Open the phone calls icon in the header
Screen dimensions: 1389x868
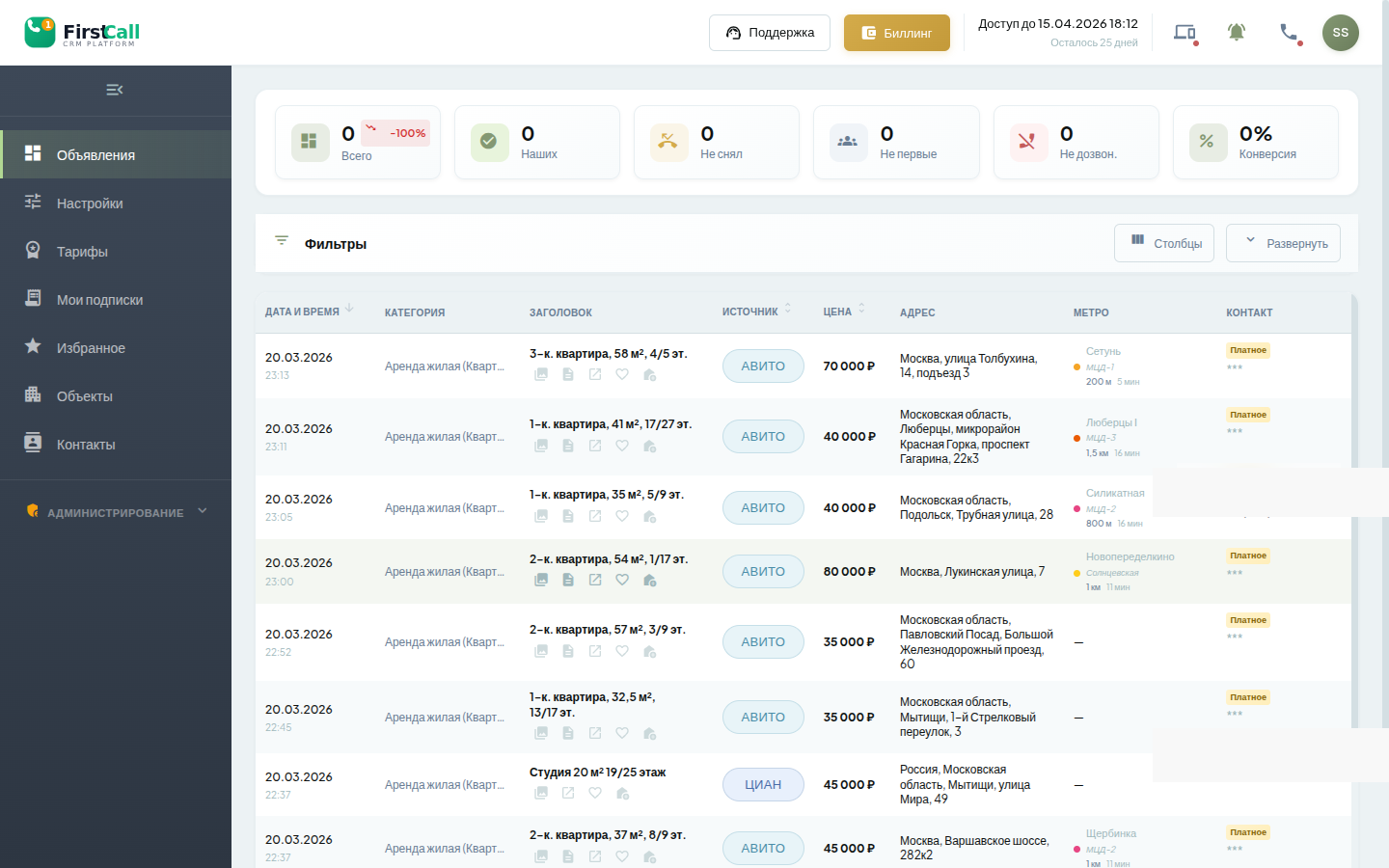tap(1289, 32)
